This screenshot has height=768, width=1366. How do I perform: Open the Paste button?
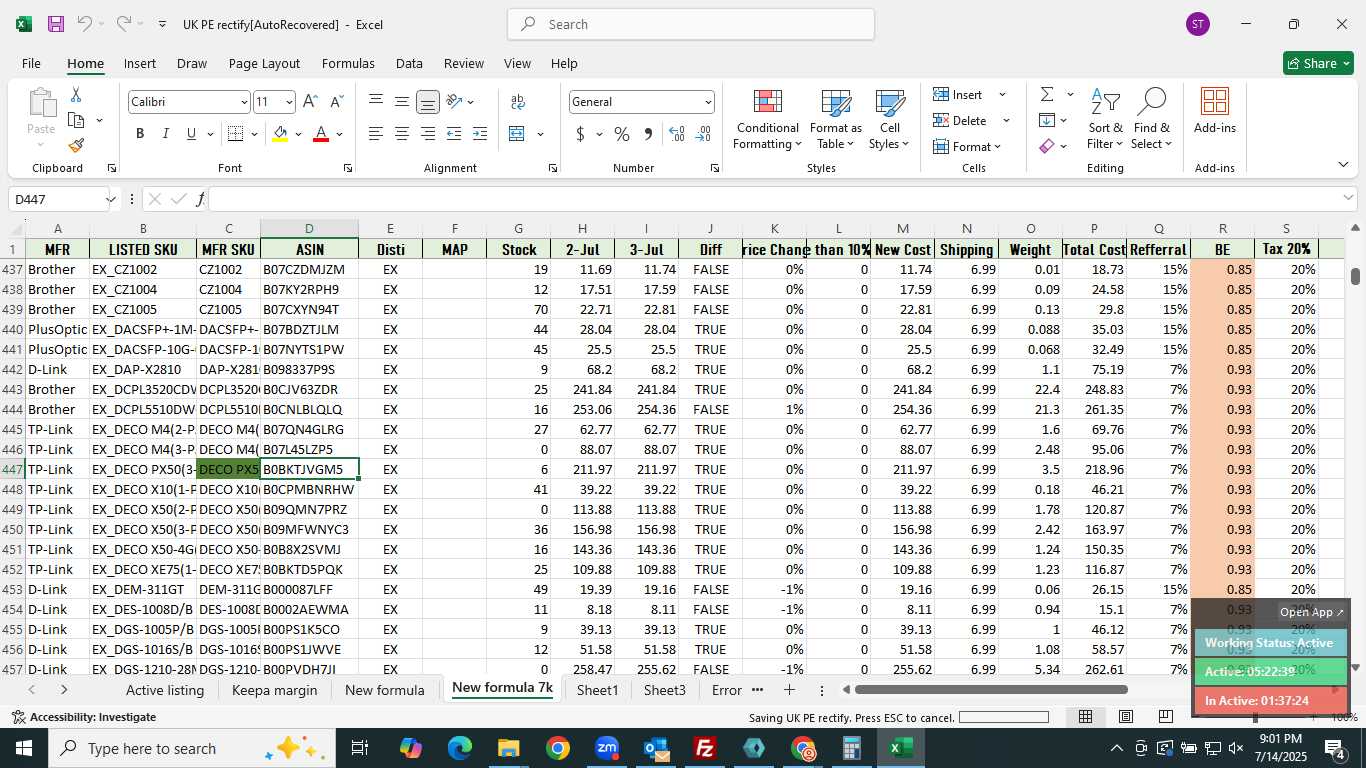point(41,116)
